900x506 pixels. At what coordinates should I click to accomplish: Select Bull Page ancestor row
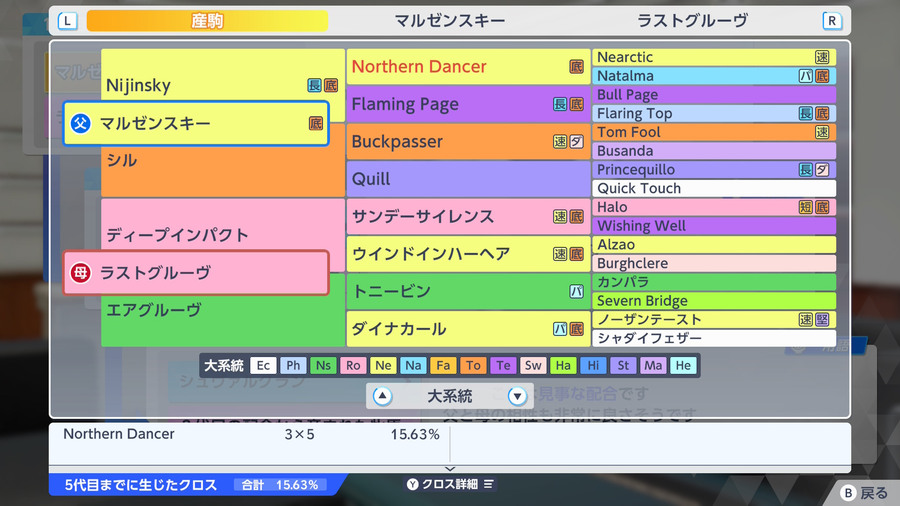pos(714,95)
